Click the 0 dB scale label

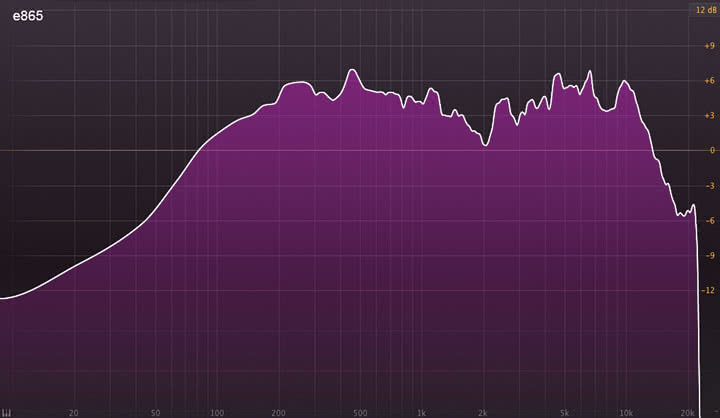coord(712,151)
